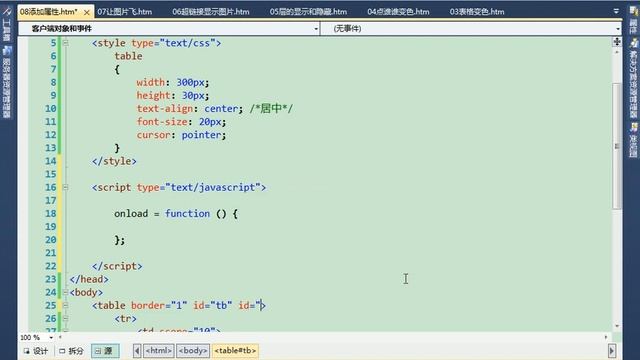
Task: Collapse the script block at line 16
Action: point(65,187)
